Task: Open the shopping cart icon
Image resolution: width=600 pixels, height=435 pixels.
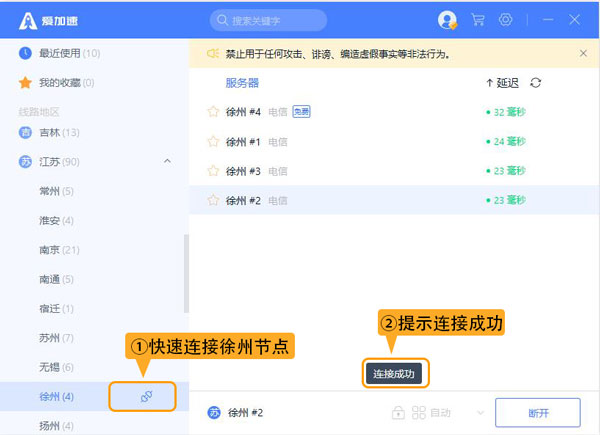Action: pyautogui.click(x=478, y=20)
